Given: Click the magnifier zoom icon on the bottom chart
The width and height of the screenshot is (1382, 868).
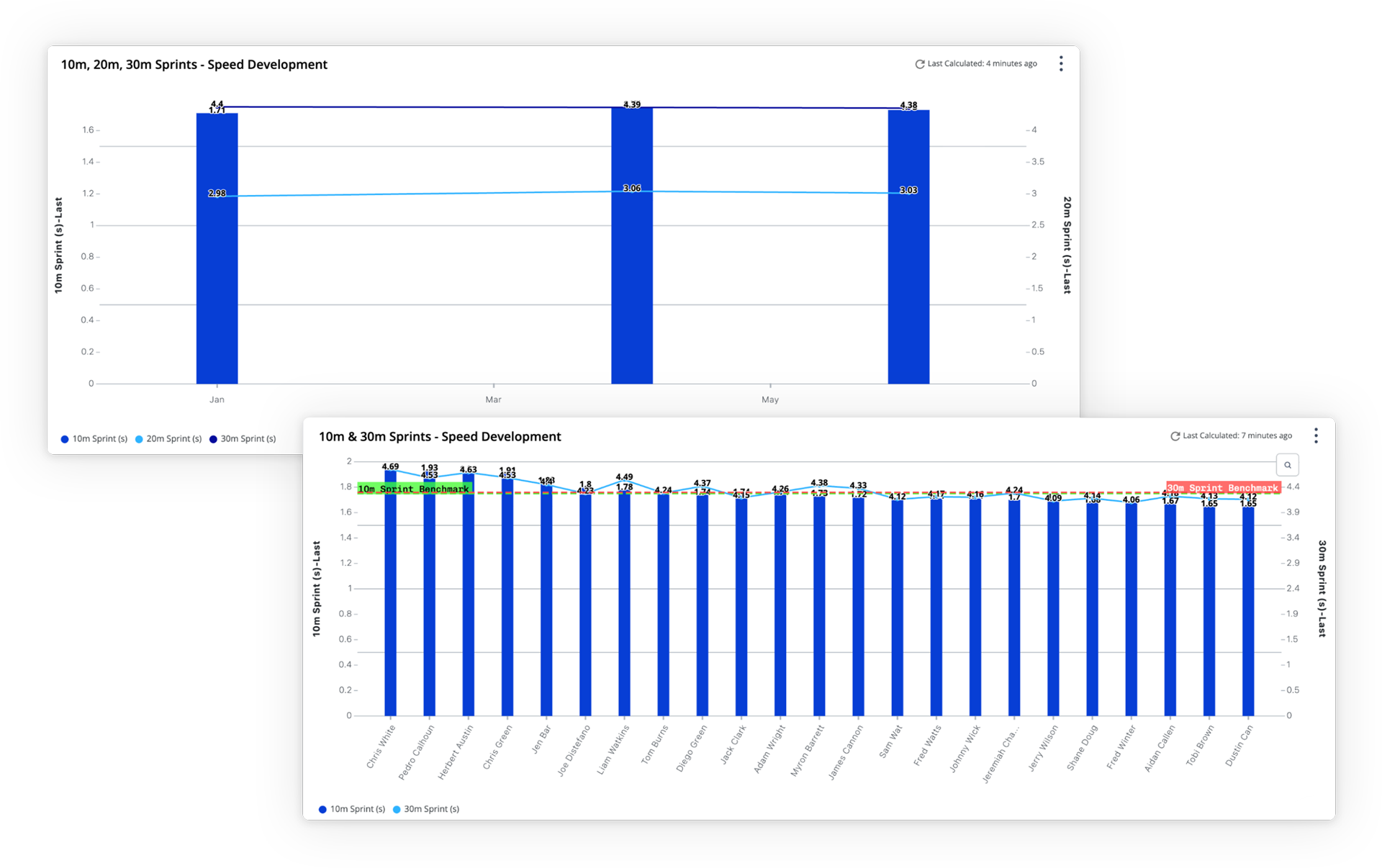Looking at the screenshot, I should click(x=1288, y=465).
